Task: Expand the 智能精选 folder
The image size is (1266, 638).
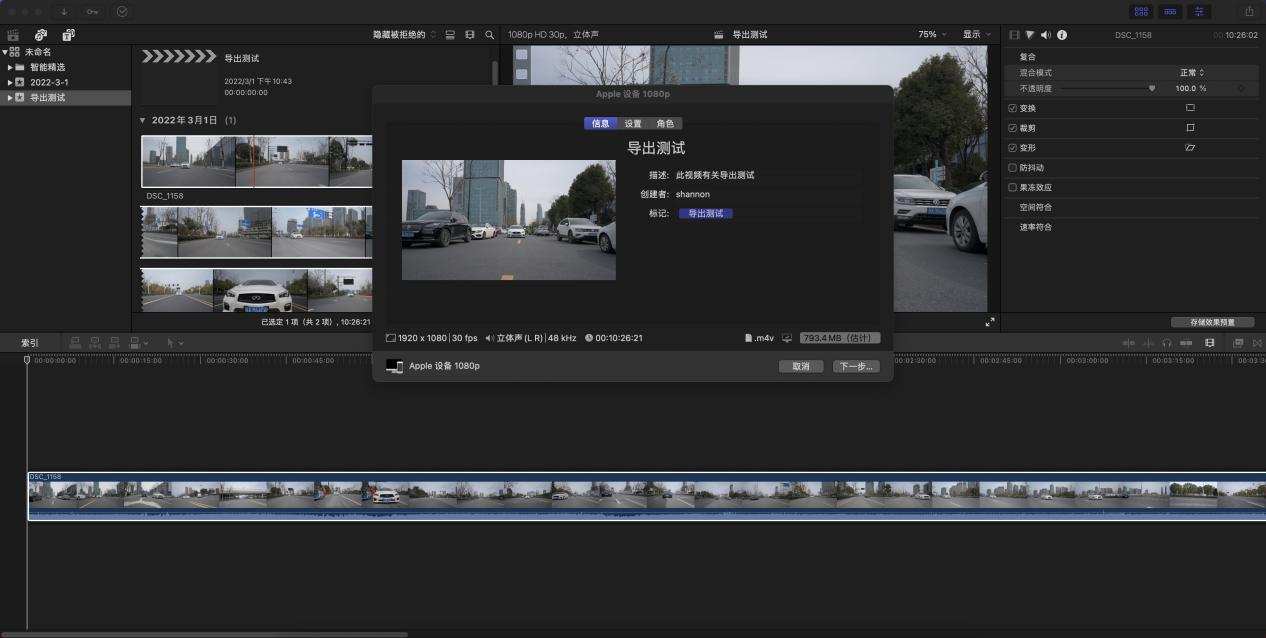Action: tap(9, 67)
